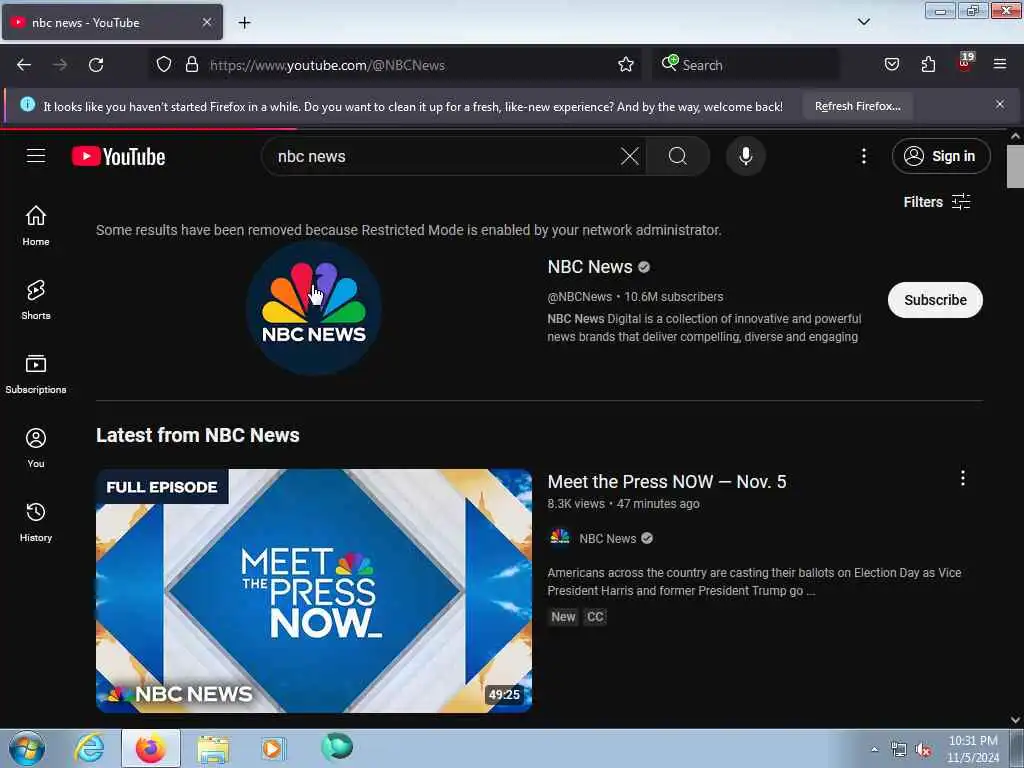Open the You sidebar section
1024x768 pixels.
(36, 447)
